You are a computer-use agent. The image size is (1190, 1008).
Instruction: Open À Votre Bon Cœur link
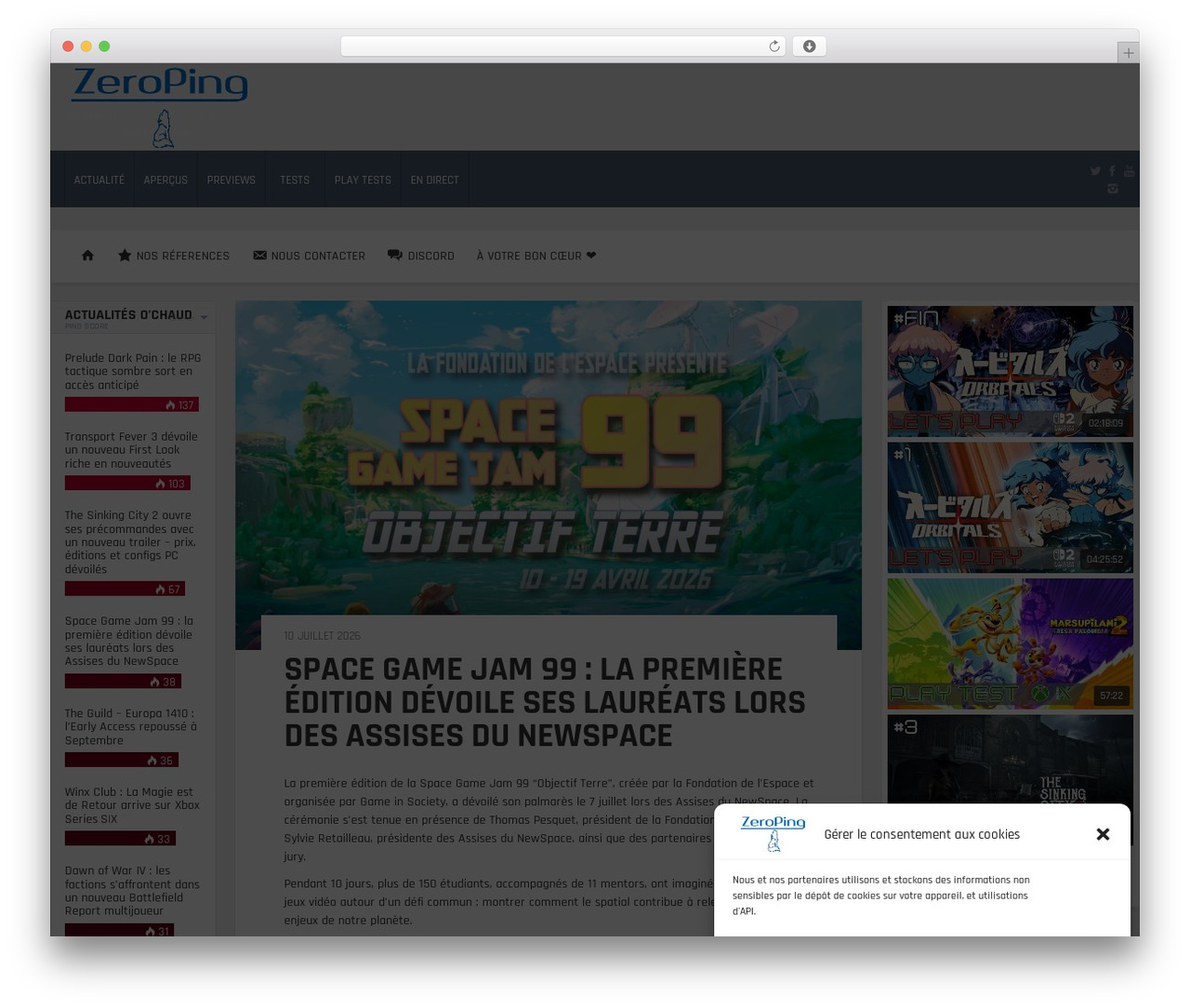pos(536,256)
